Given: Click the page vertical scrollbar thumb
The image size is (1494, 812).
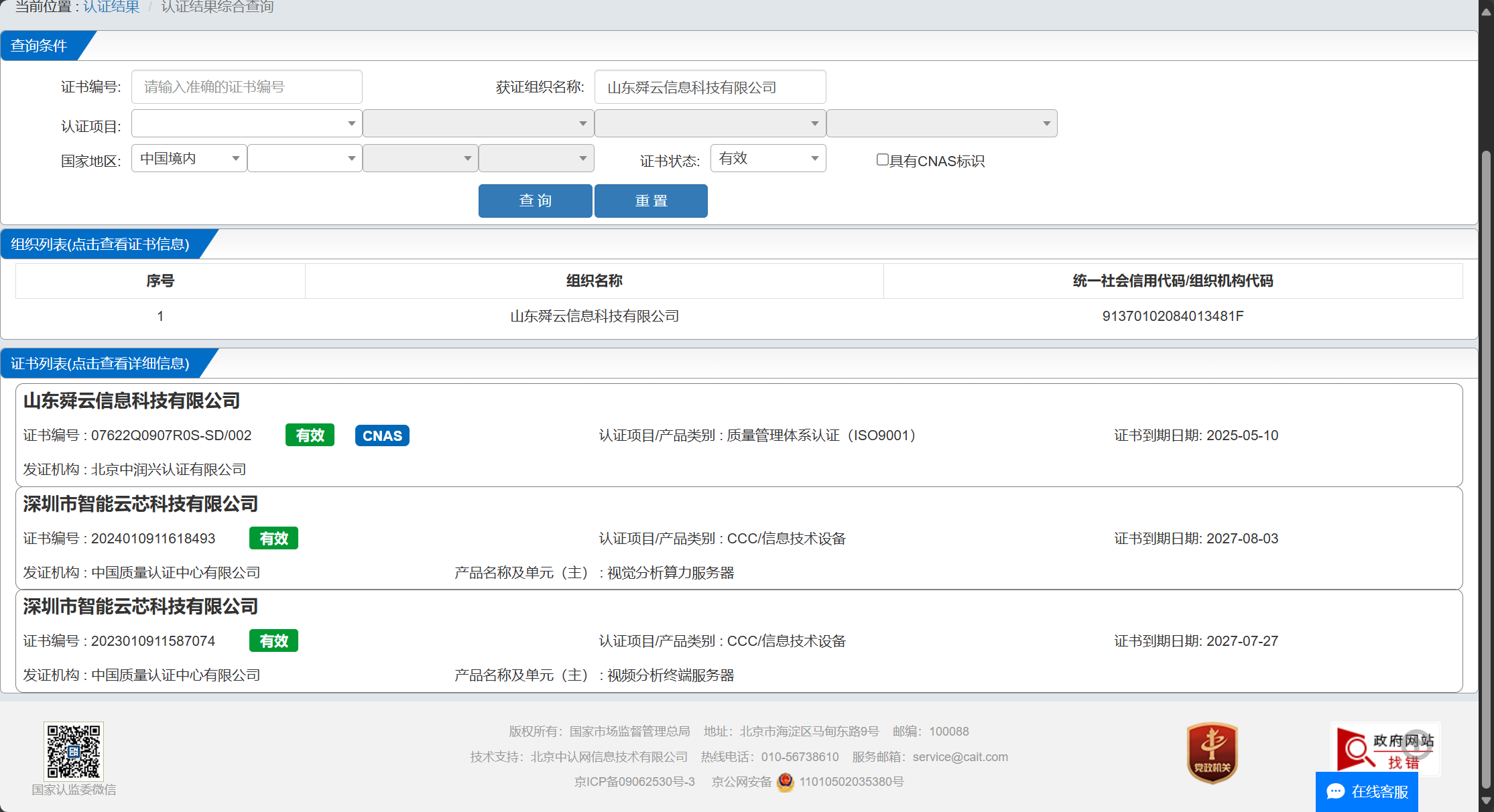Looking at the screenshot, I should point(1486,469).
